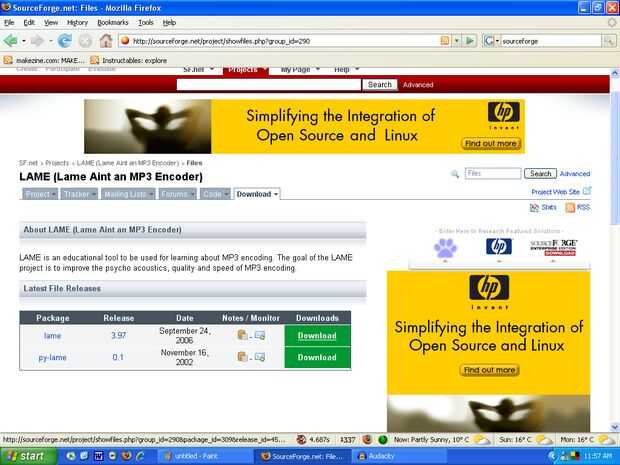Open Project Web Site link

click(561, 192)
